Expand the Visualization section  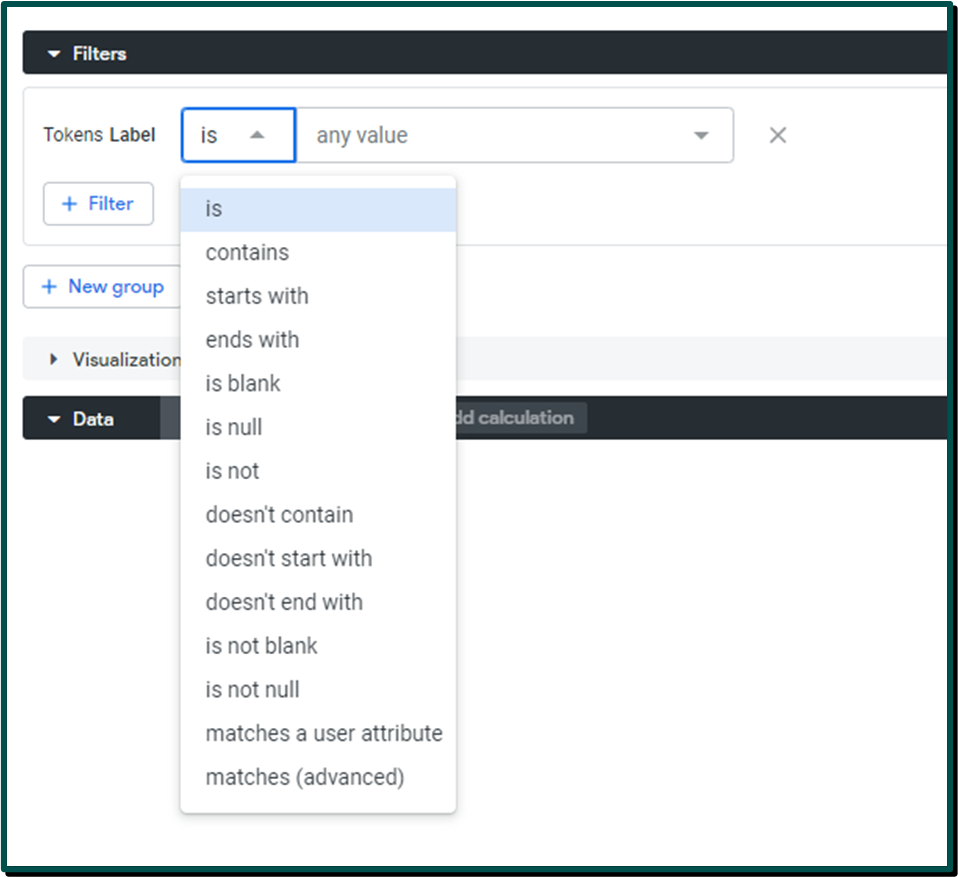coord(54,360)
